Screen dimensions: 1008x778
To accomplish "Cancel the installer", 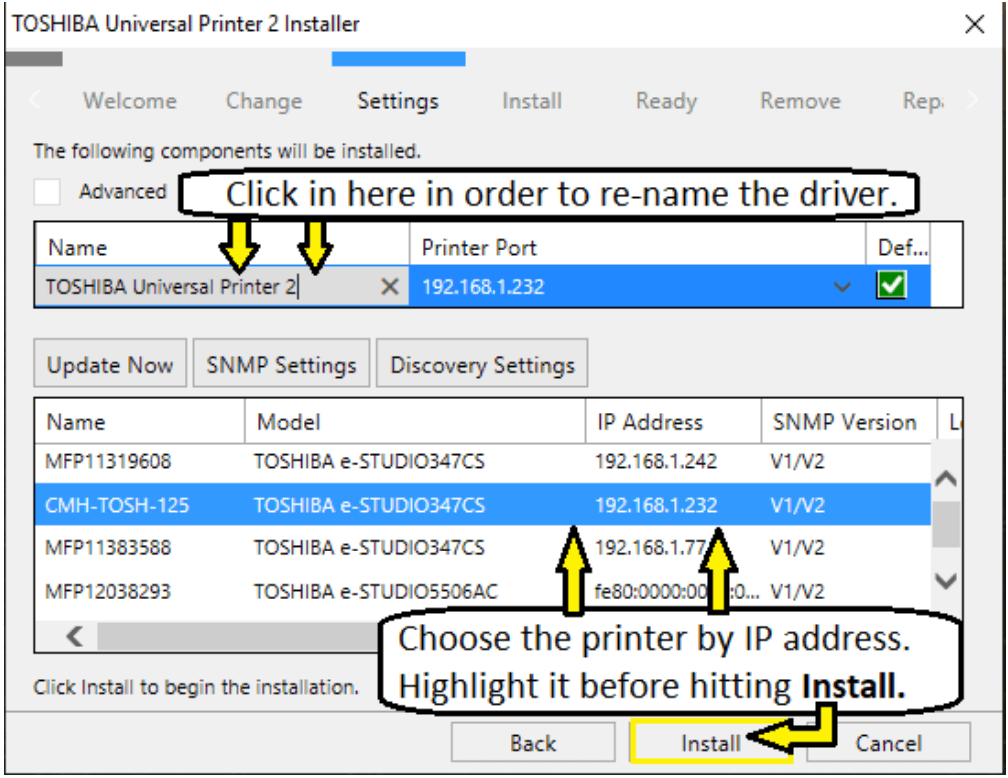I will tap(888, 743).
